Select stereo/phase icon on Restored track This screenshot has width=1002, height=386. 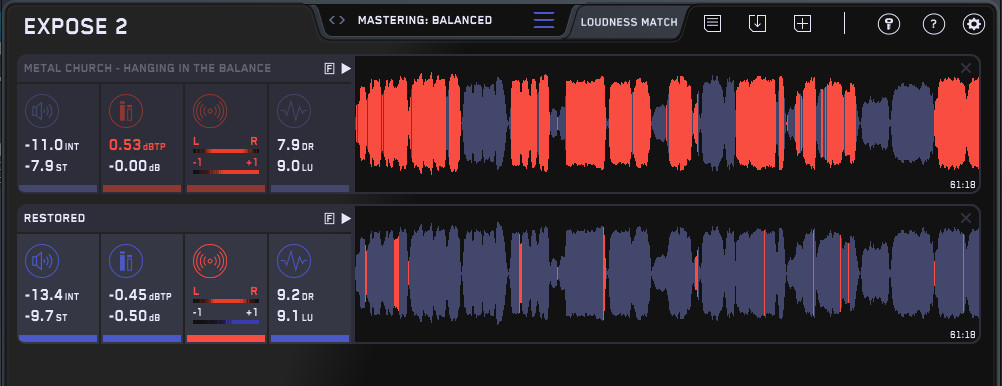210,261
